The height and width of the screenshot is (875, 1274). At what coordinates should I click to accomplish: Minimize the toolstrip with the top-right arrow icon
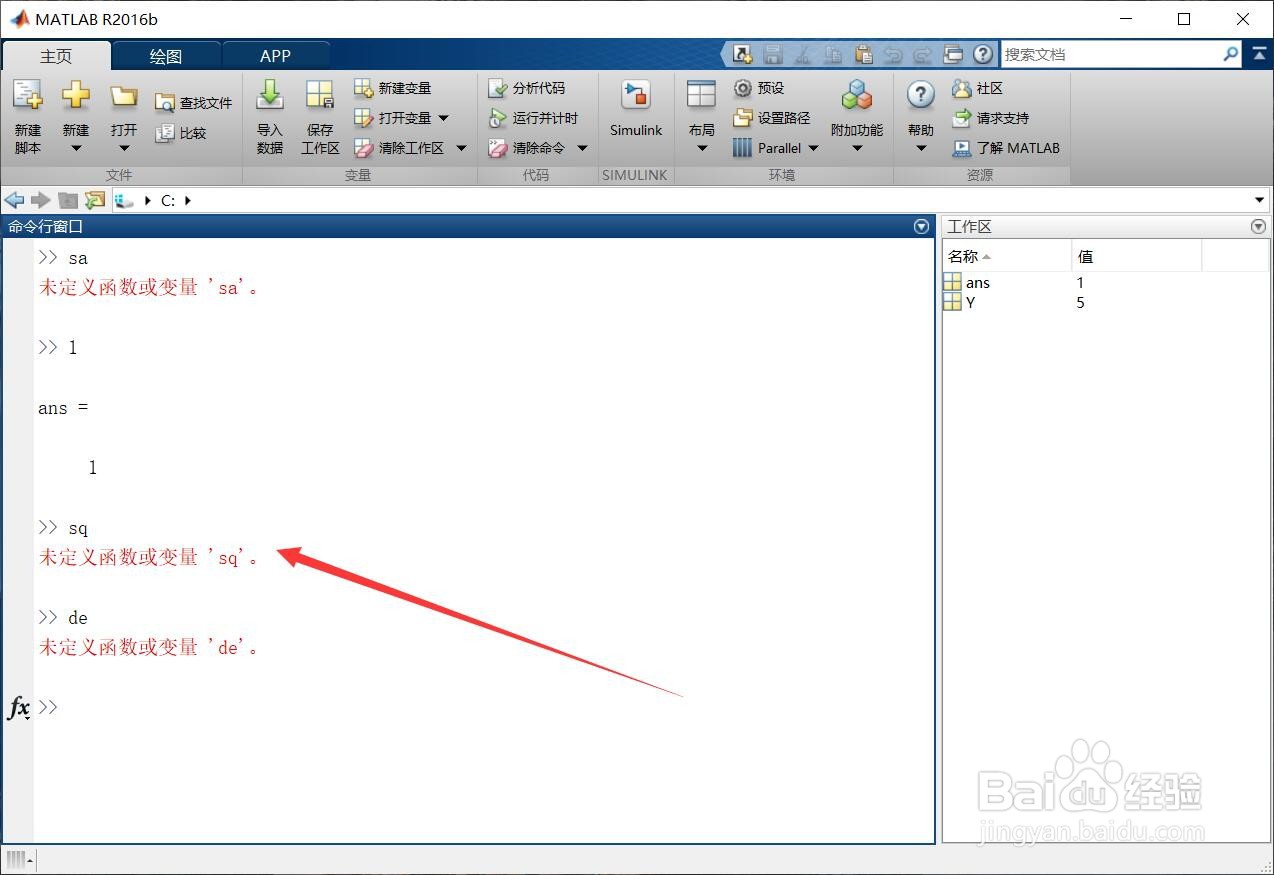click(1258, 54)
